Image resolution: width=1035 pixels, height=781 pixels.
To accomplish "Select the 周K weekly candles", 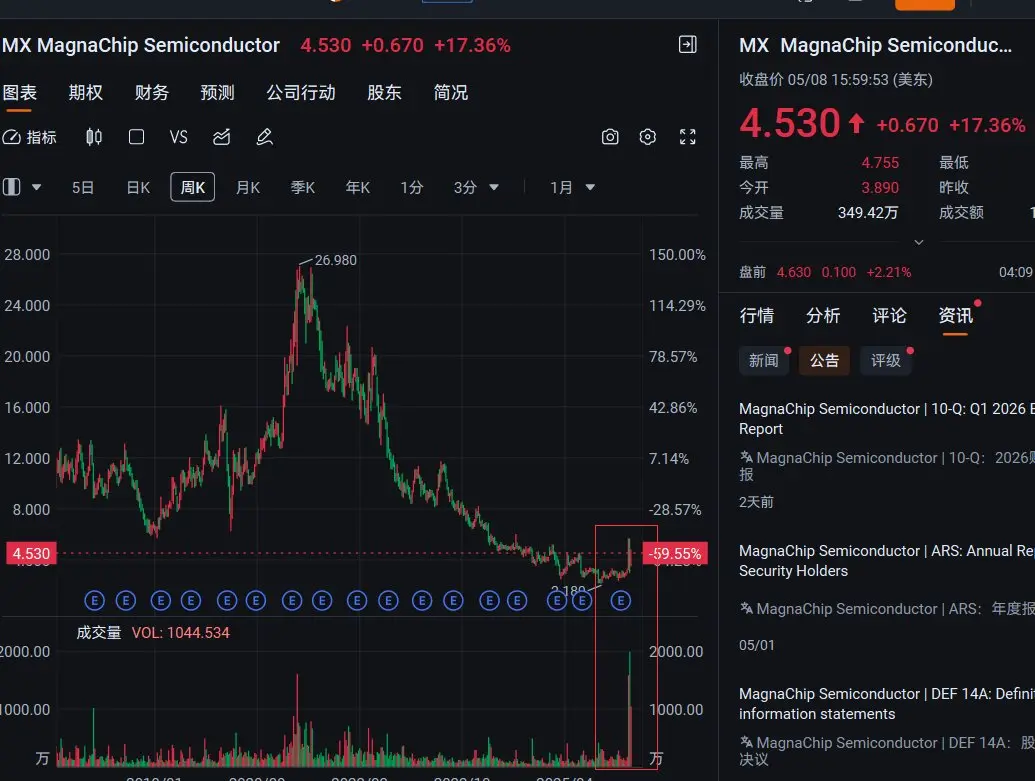I will point(193,187).
